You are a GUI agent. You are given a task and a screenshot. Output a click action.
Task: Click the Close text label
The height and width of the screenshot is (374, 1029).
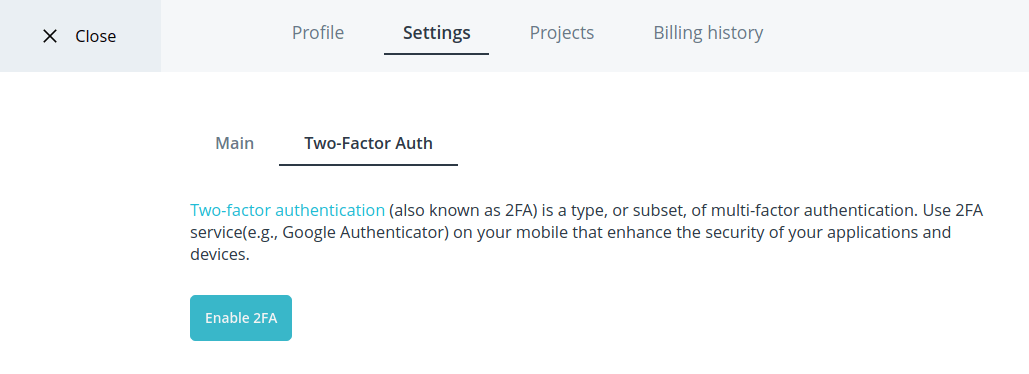tap(96, 36)
